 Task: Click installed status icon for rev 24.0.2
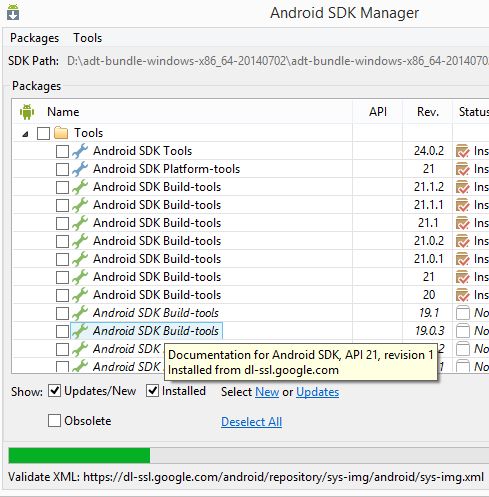click(463, 151)
